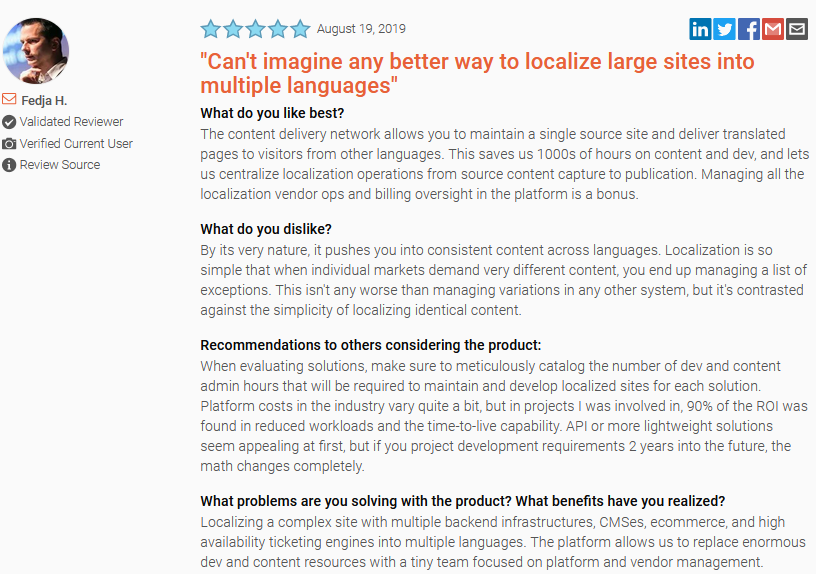Click the August 19, 2019 review date
Viewport: 816px width, 574px height.
tap(361, 29)
